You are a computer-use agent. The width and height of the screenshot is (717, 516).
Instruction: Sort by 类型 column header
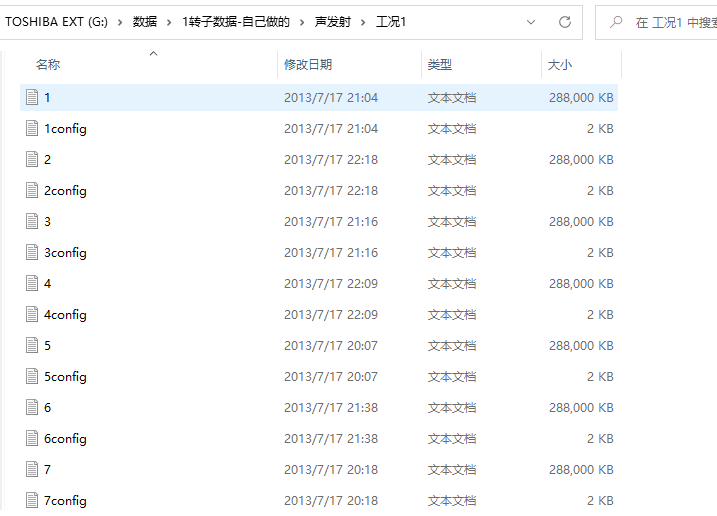(440, 65)
